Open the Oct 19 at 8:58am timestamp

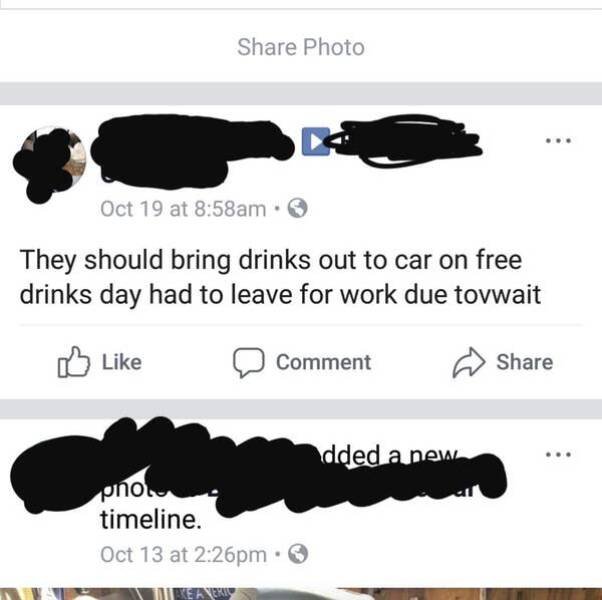pos(183,209)
